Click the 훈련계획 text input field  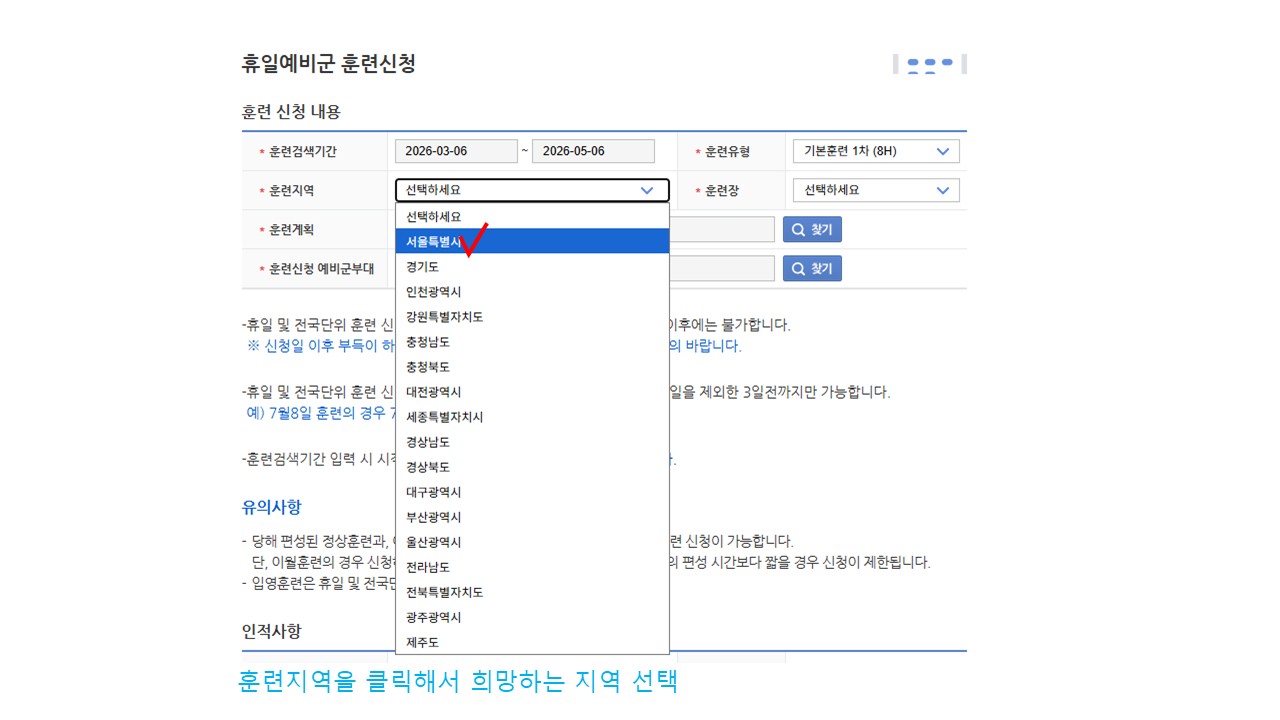pos(721,230)
